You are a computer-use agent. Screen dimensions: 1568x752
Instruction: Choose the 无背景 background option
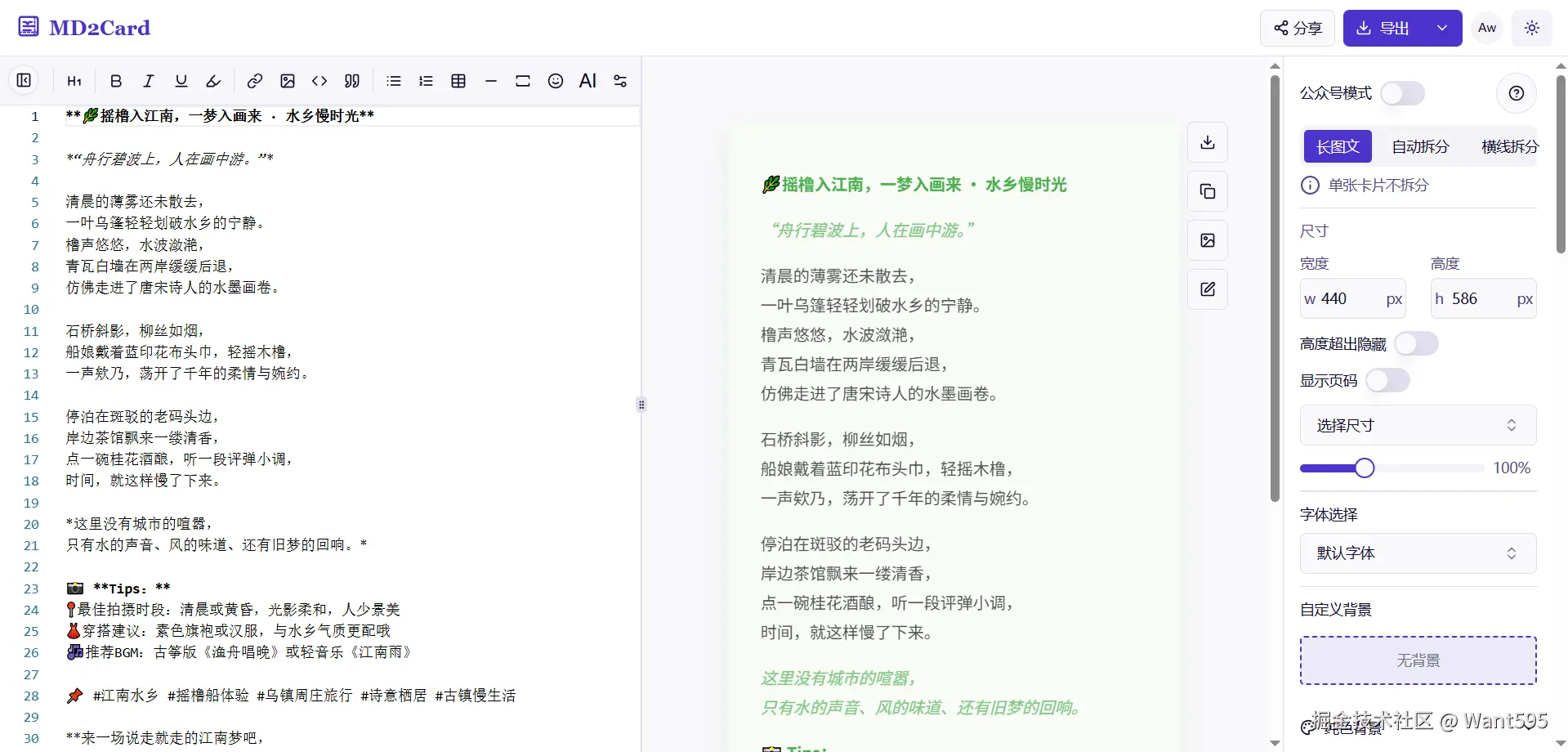point(1418,660)
